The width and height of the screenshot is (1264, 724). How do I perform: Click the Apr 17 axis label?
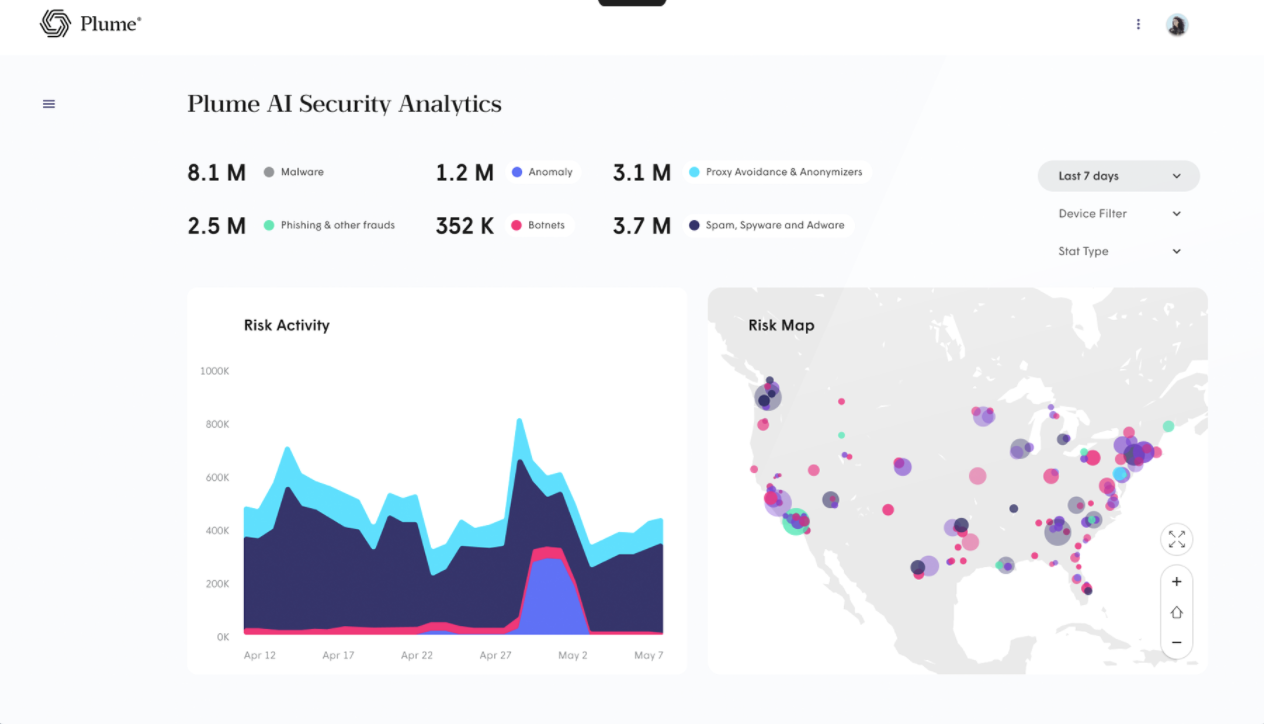click(x=338, y=656)
